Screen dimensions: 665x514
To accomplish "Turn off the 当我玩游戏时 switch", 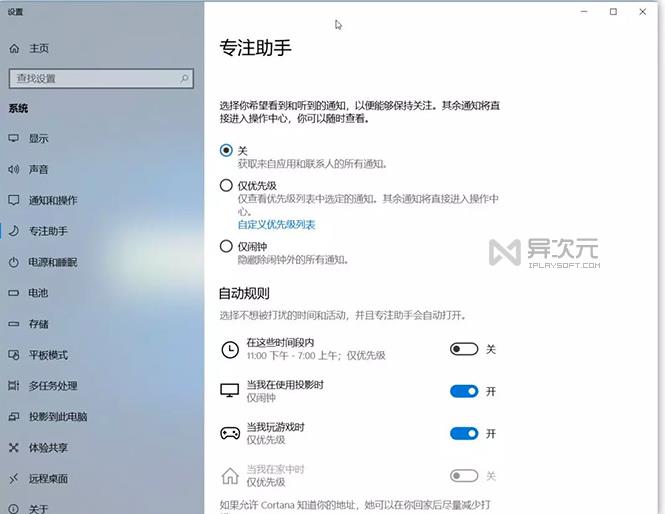I will coord(464,433).
